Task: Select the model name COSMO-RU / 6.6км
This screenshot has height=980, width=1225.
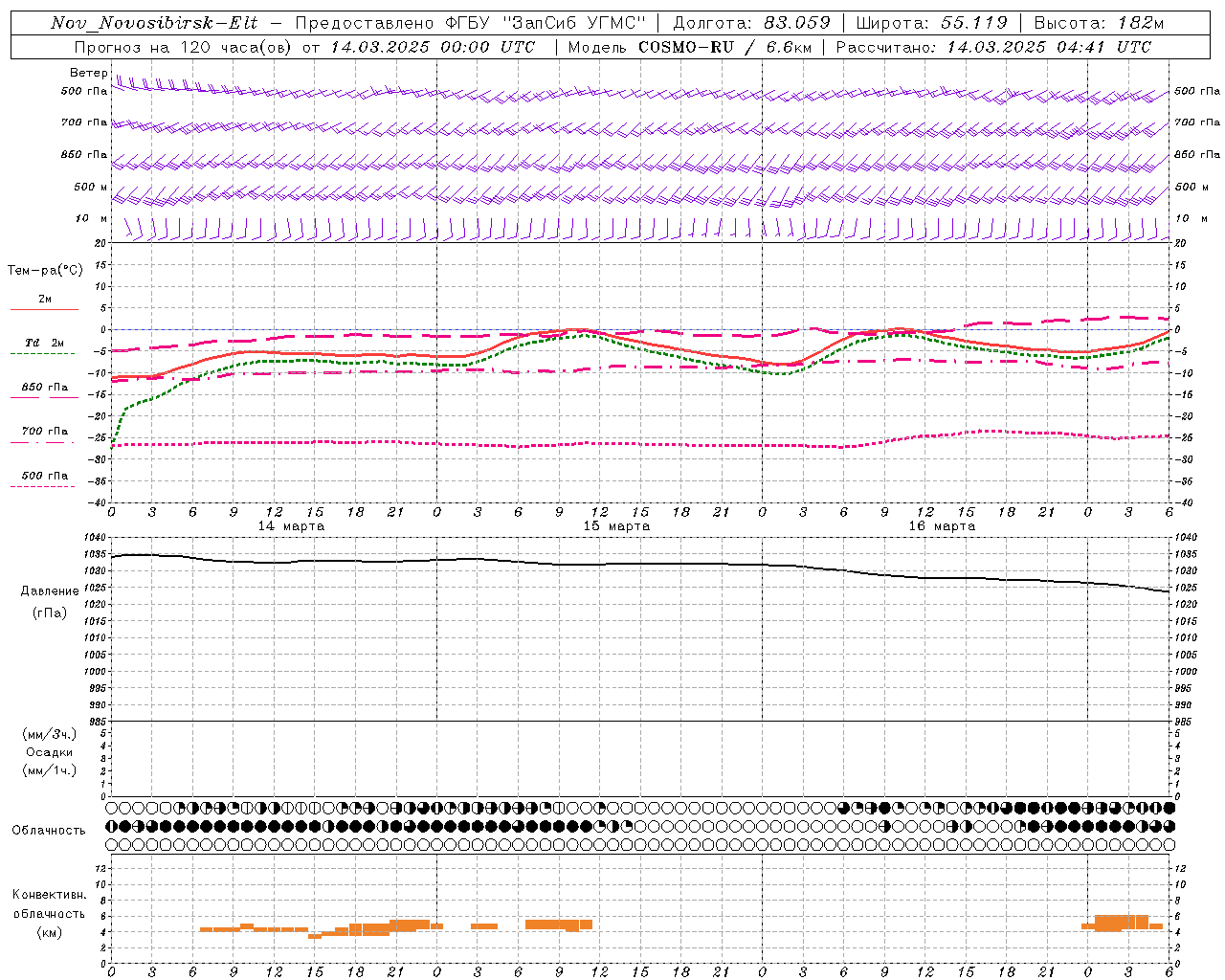Action: [x=725, y=47]
